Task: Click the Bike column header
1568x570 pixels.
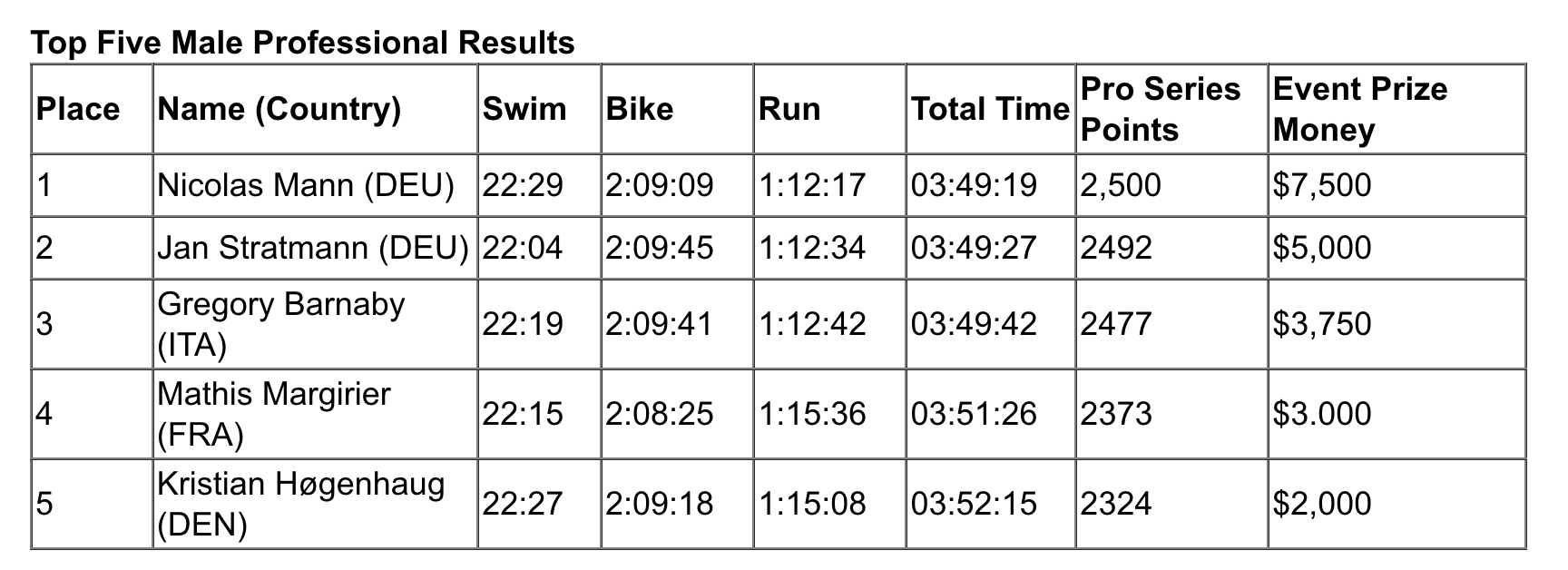Action: click(677, 109)
